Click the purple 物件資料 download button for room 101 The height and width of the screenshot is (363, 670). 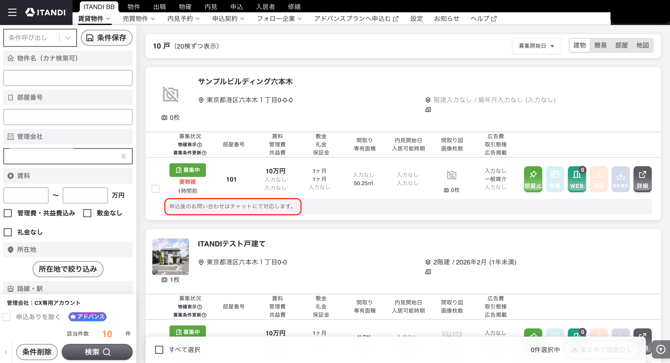tap(620, 179)
